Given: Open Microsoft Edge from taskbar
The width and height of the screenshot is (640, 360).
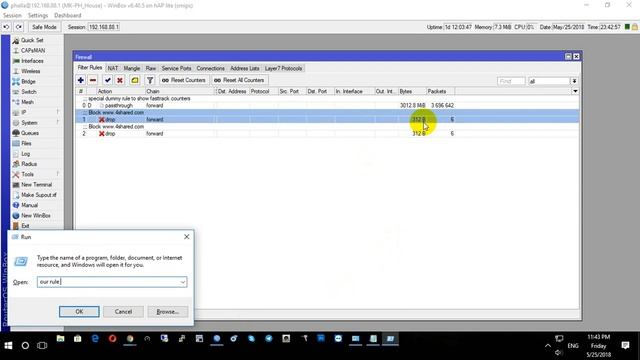Looking at the screenshot, I should point(95,339).
